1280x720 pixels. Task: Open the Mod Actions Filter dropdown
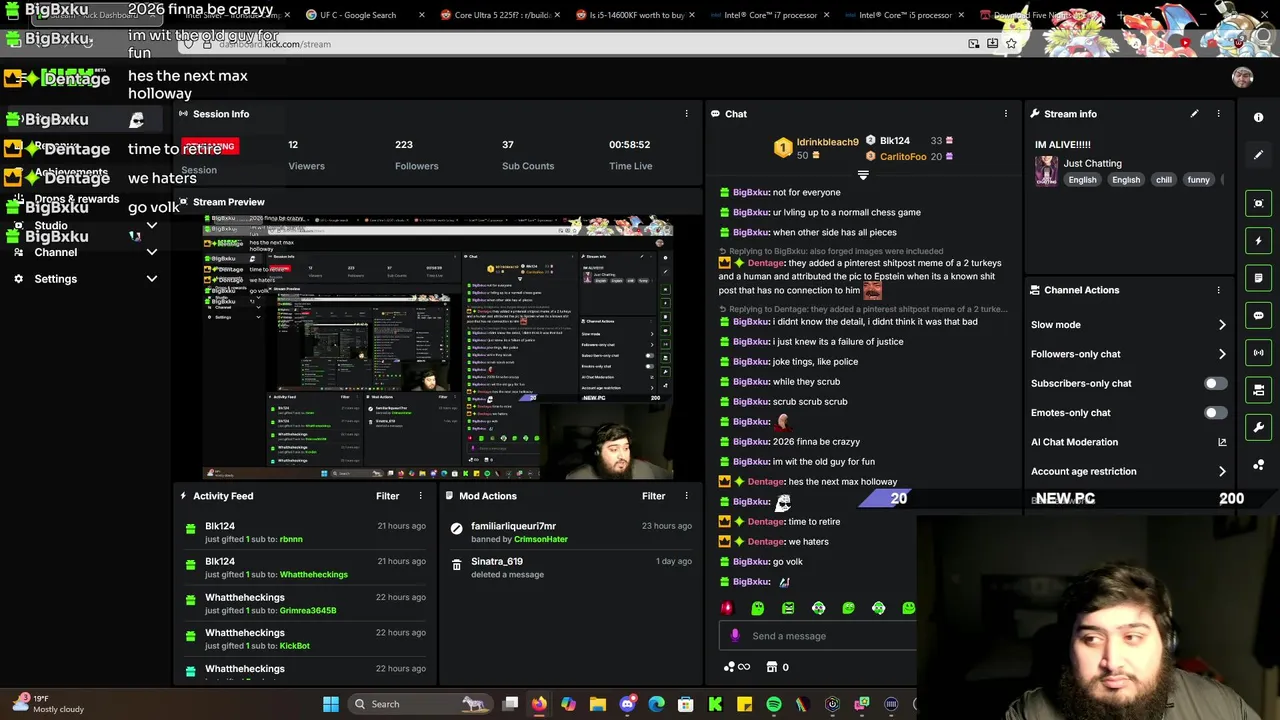653,496
